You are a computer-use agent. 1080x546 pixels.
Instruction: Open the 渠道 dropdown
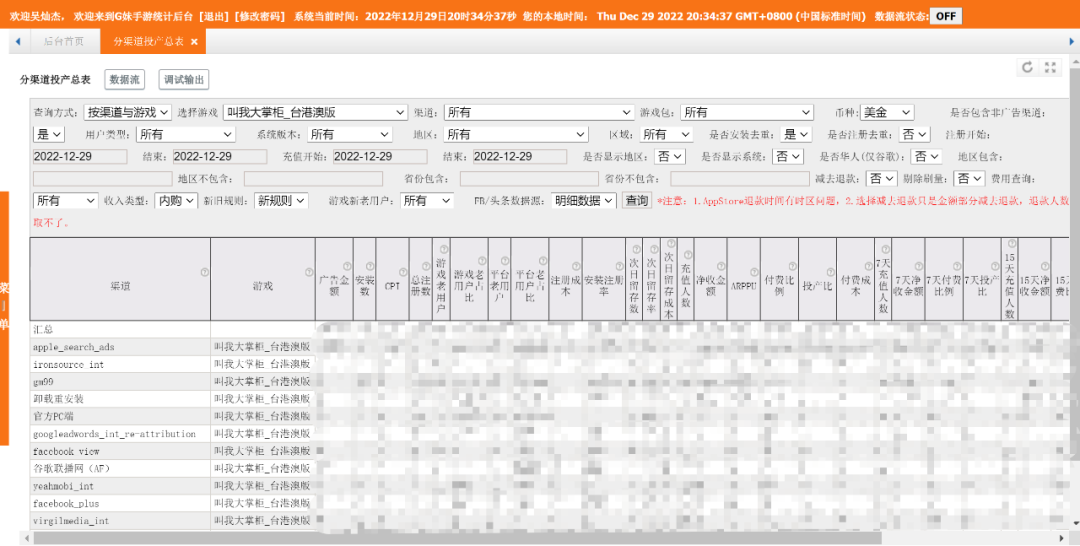coord(539,112)
